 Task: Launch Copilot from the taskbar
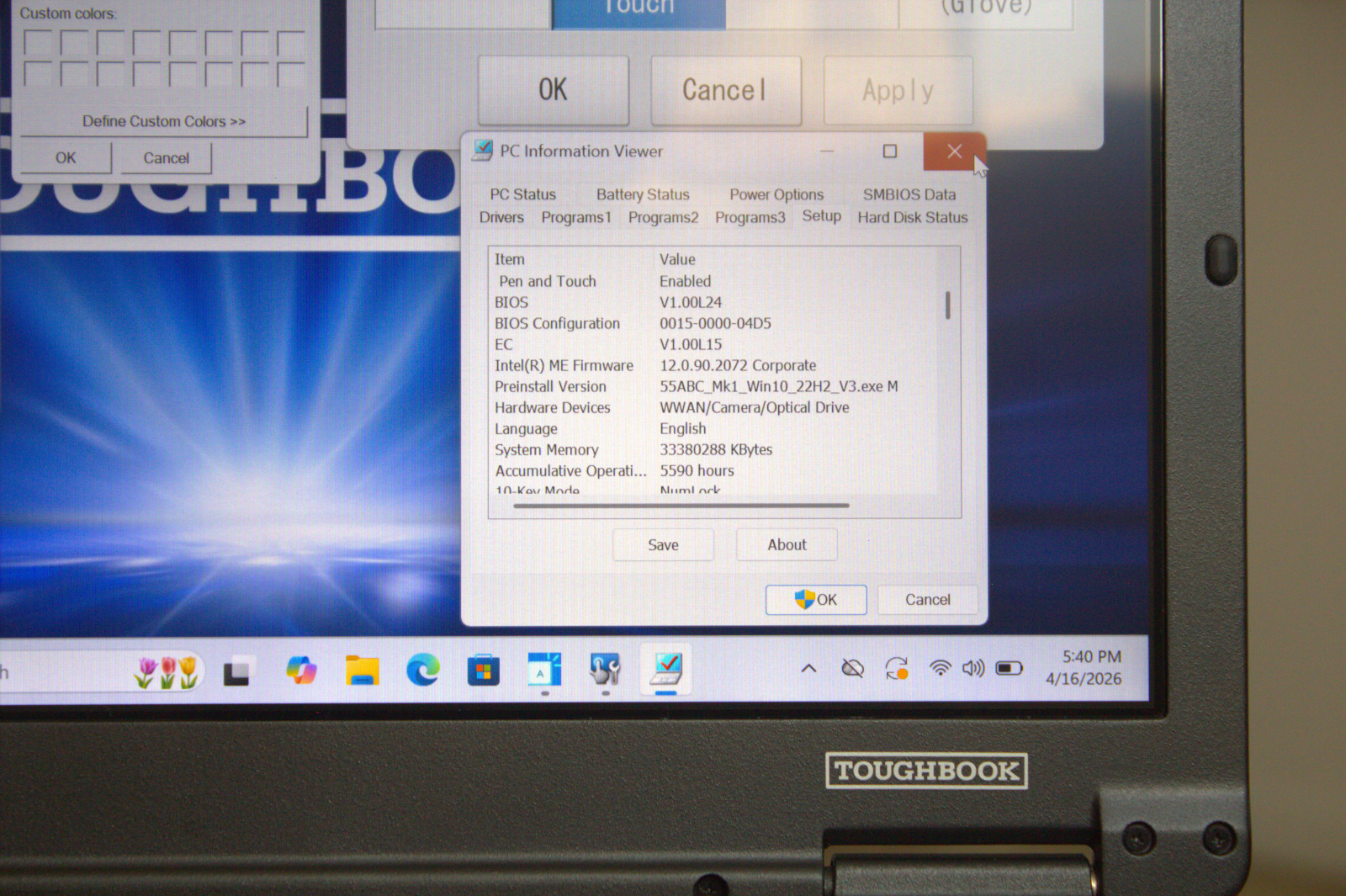pos(300,671)
